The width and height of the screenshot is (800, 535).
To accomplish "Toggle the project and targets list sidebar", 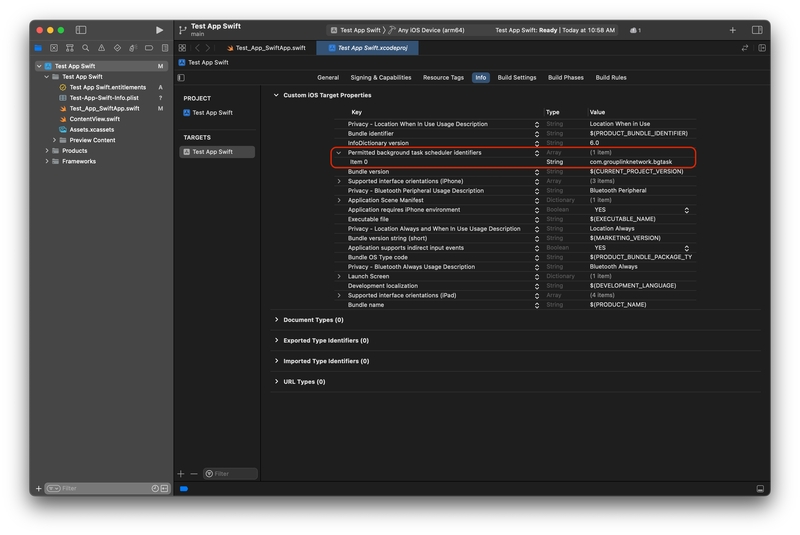I will coord(181,77).
